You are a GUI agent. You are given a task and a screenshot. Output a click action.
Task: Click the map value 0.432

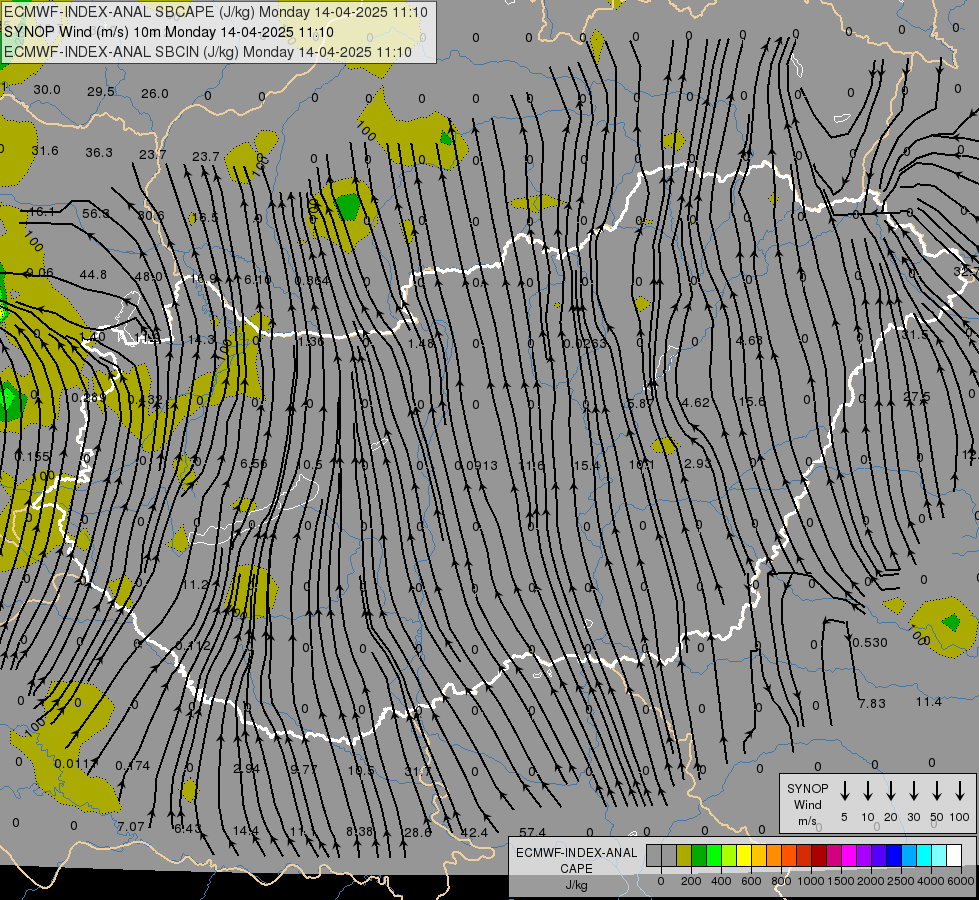pyautogui.click(x=145, y=400)
